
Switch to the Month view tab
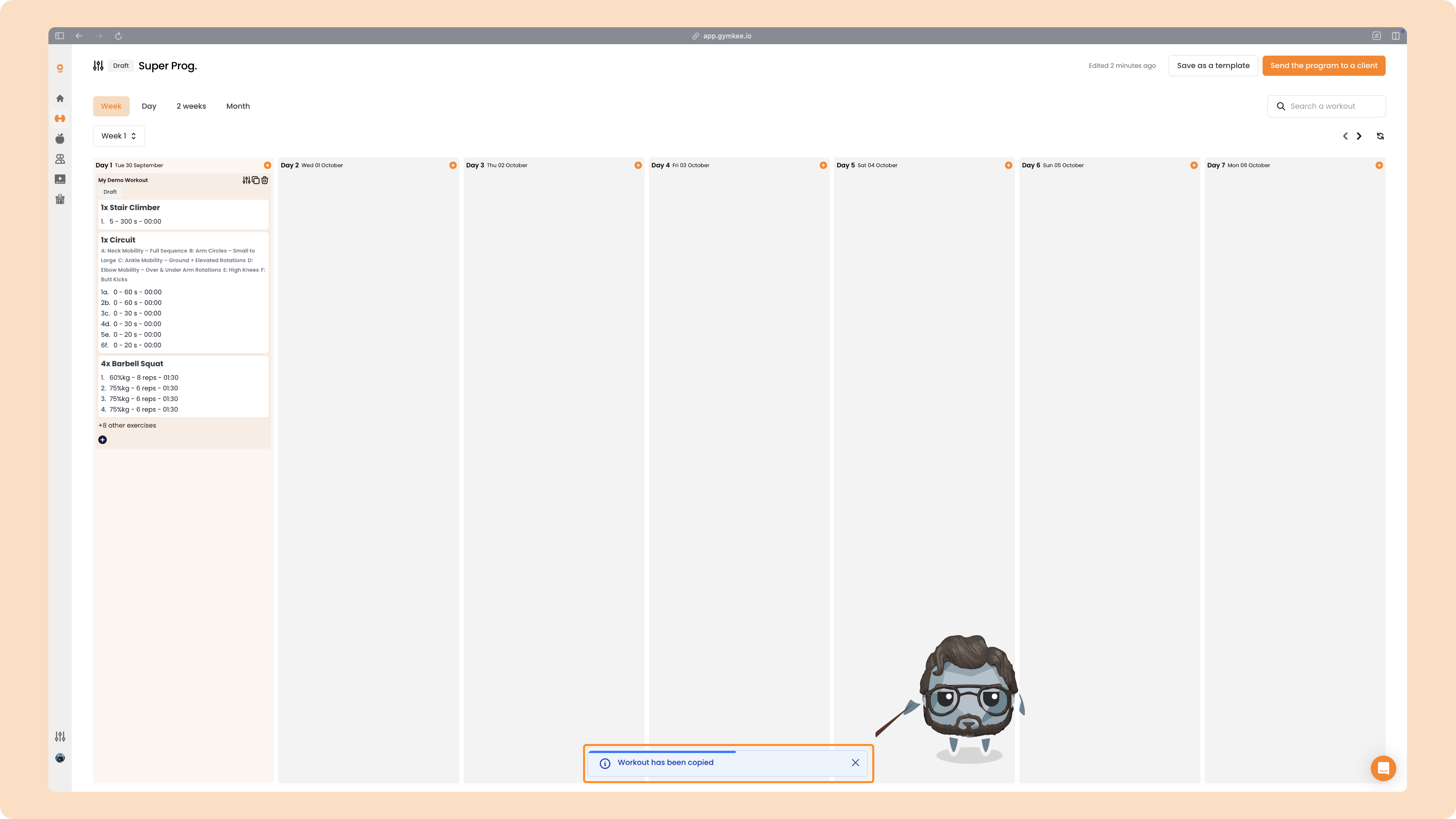(238, 106)
